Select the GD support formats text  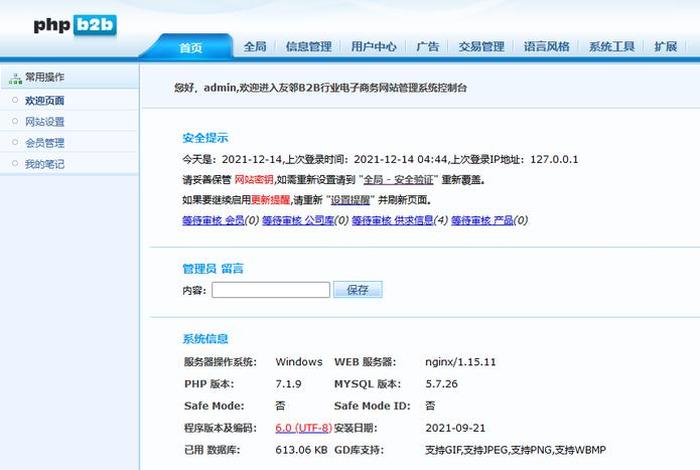tap(516, 450)
